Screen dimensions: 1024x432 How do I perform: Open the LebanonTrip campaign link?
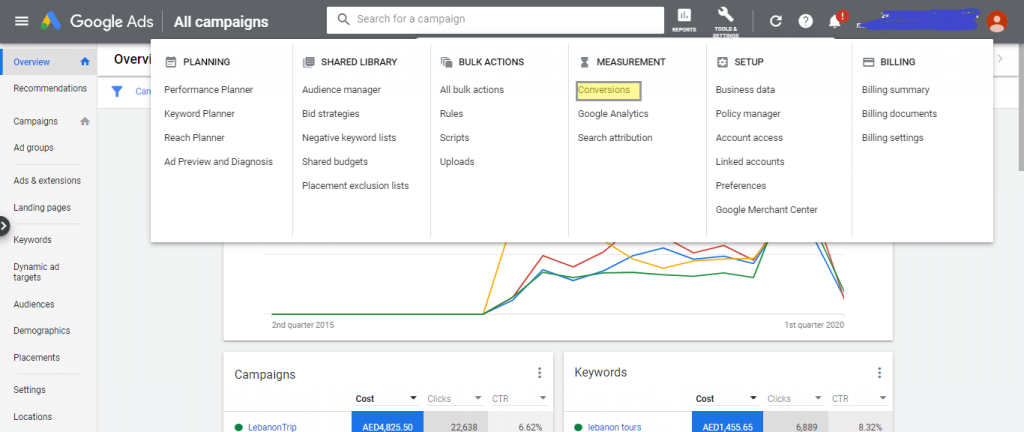[x=273, y=426]
